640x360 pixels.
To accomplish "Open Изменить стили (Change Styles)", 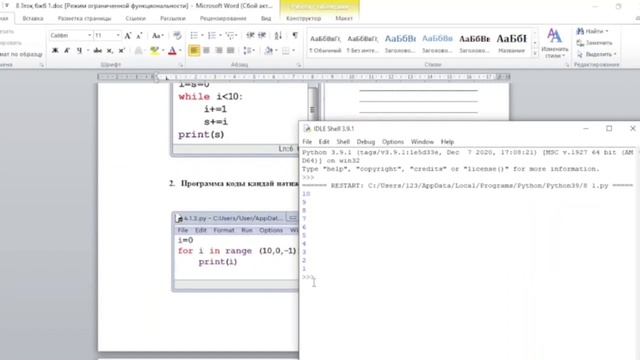I will tap(554, 43).
